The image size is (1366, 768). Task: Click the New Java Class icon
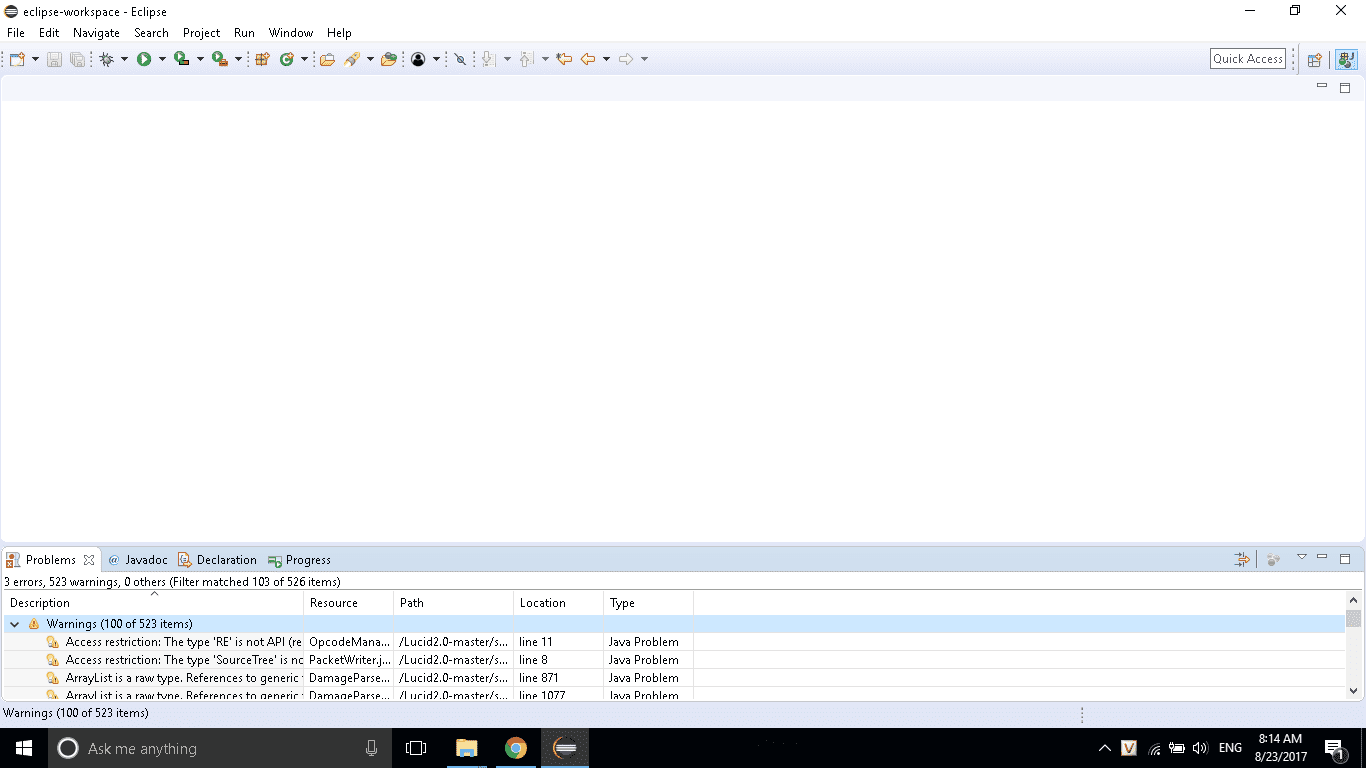coord(286,59)
